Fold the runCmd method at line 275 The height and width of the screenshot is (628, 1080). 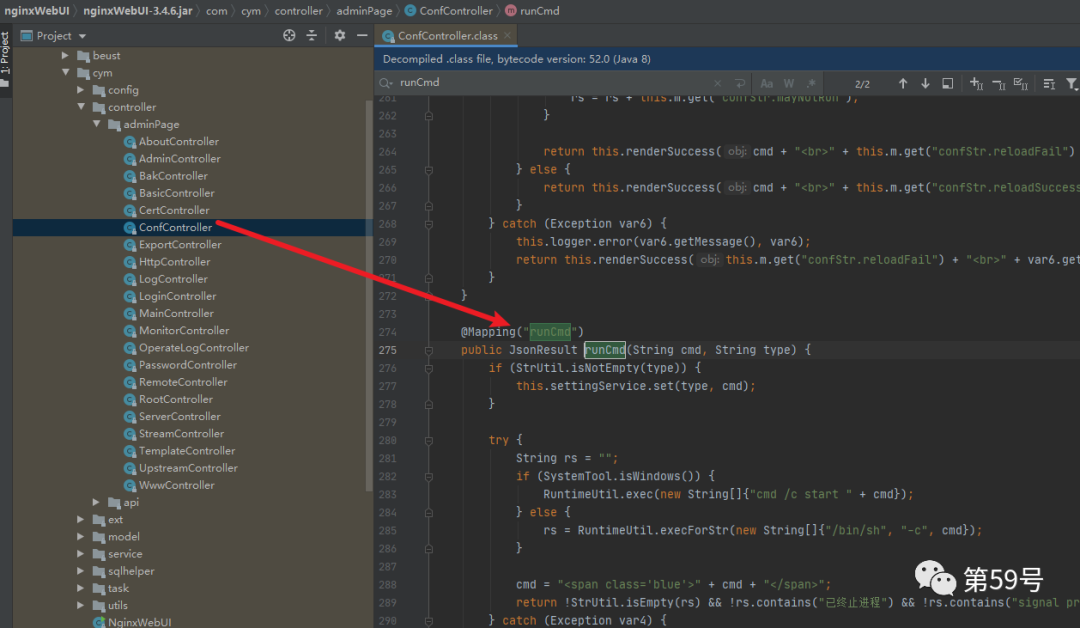pos(428,350)
